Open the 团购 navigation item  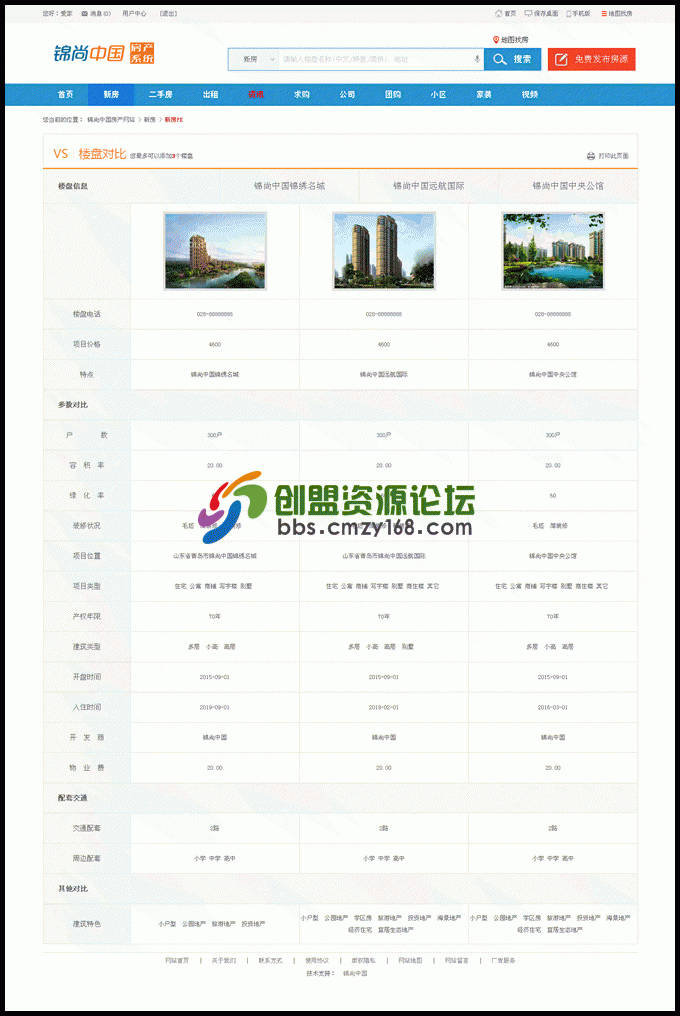point(393,95)
